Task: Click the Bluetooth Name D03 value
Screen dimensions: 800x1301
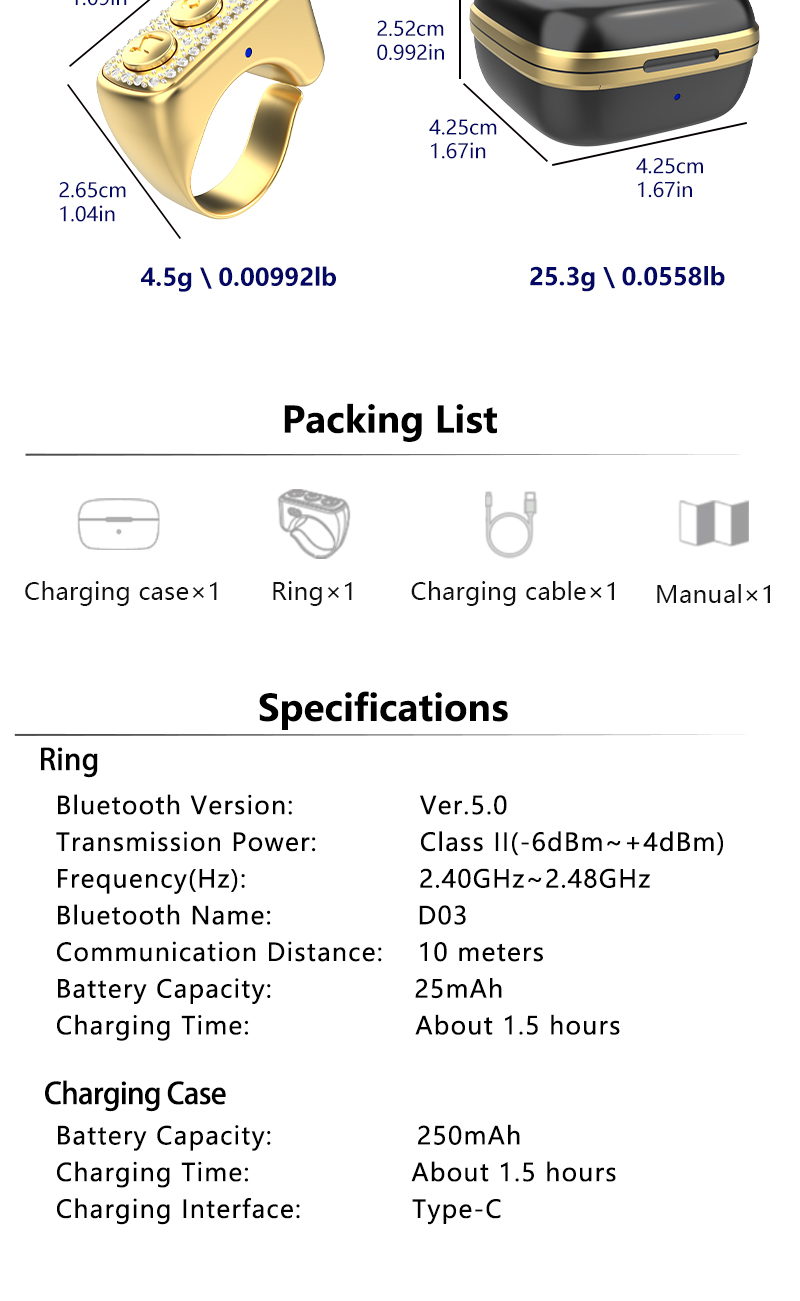Action: [443, 916]
